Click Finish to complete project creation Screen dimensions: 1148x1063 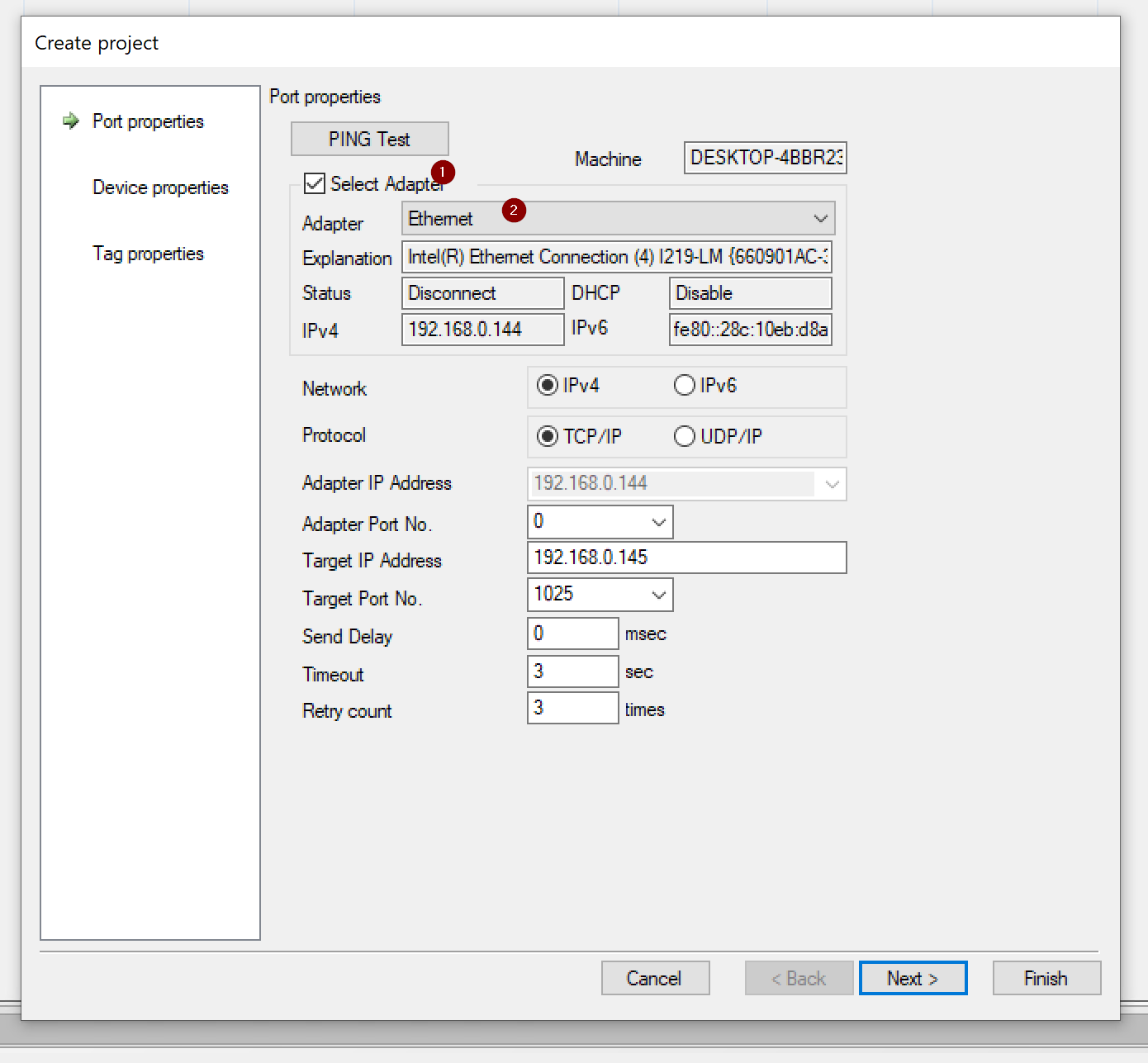pos(1046,978)
